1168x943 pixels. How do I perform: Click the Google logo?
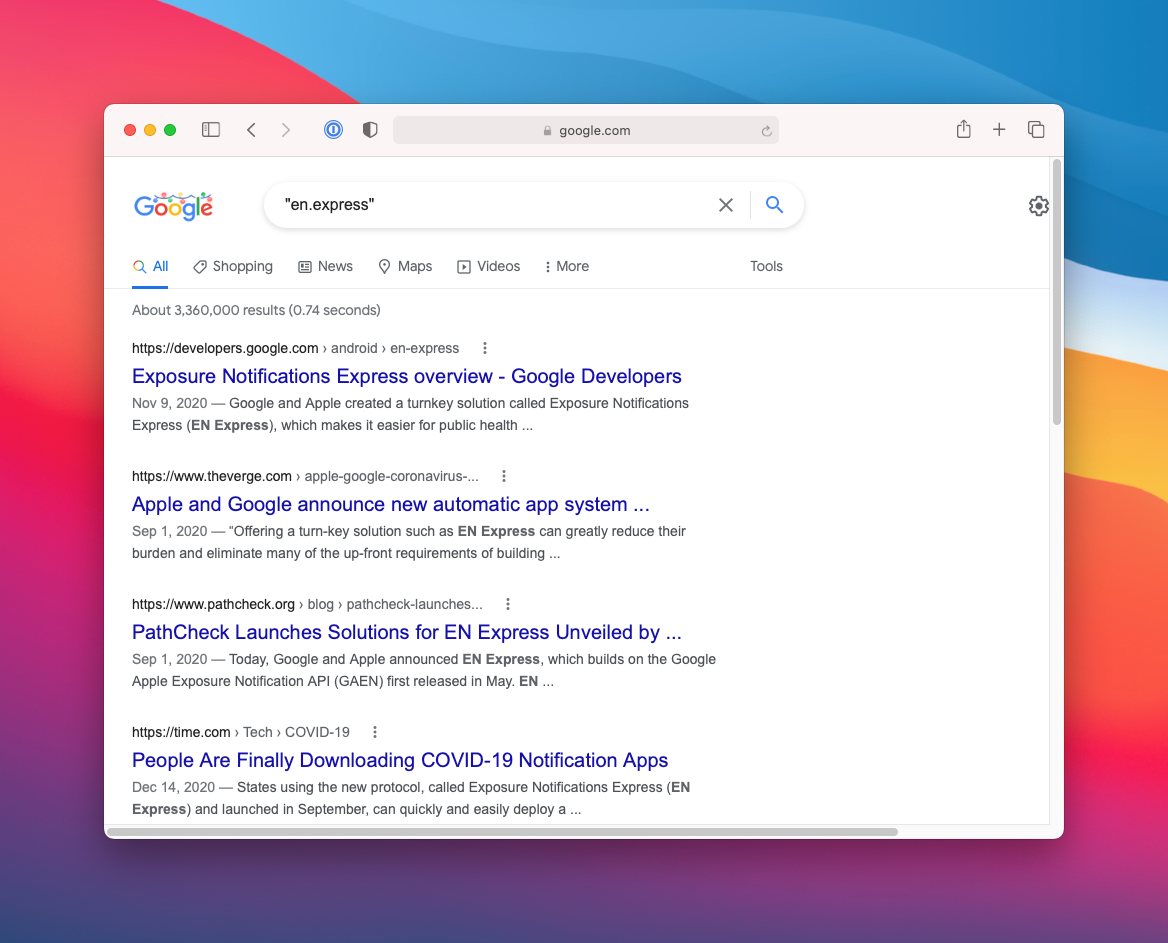click(174, 206)
